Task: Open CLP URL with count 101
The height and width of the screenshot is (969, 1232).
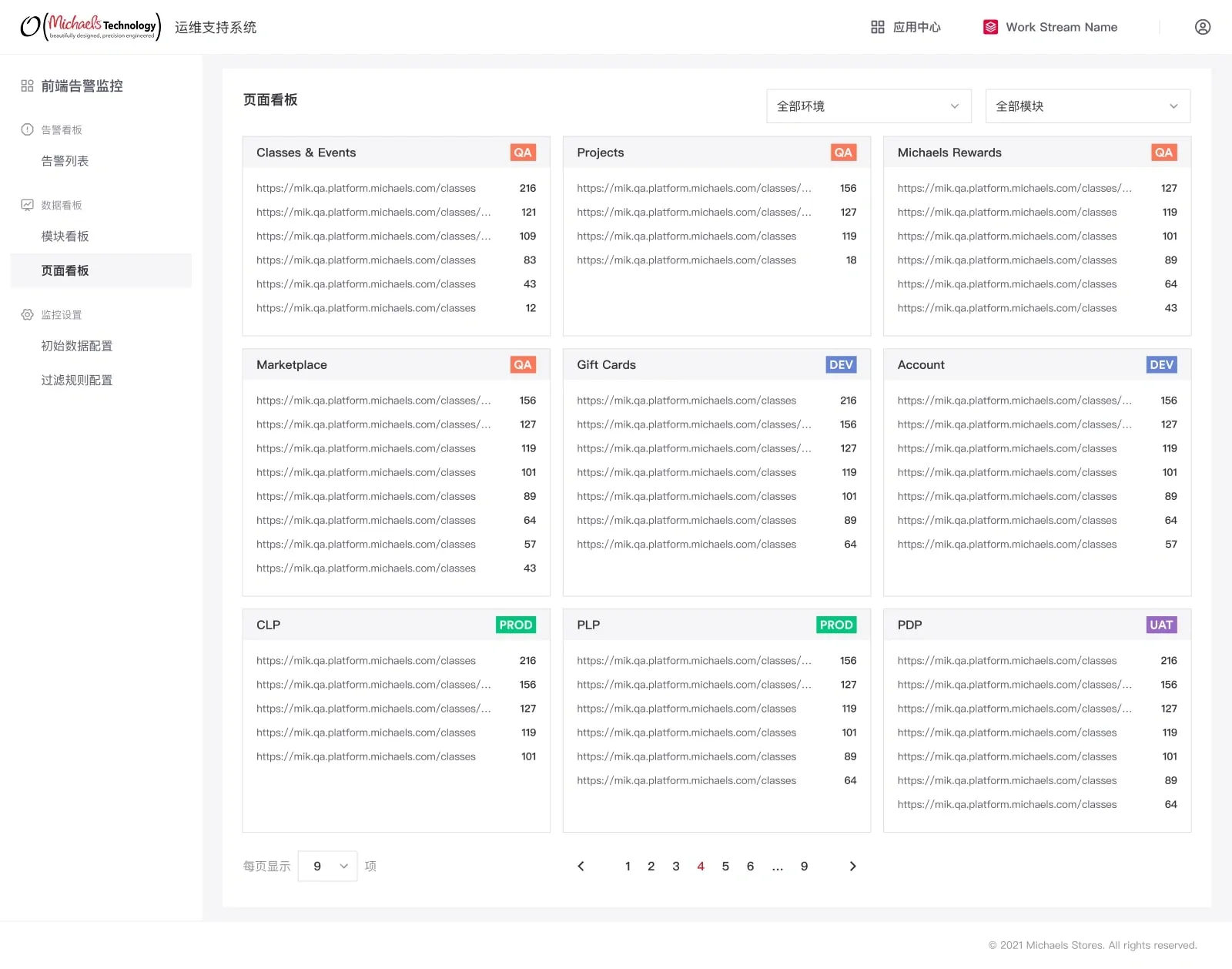Action: tap(366, 756)
